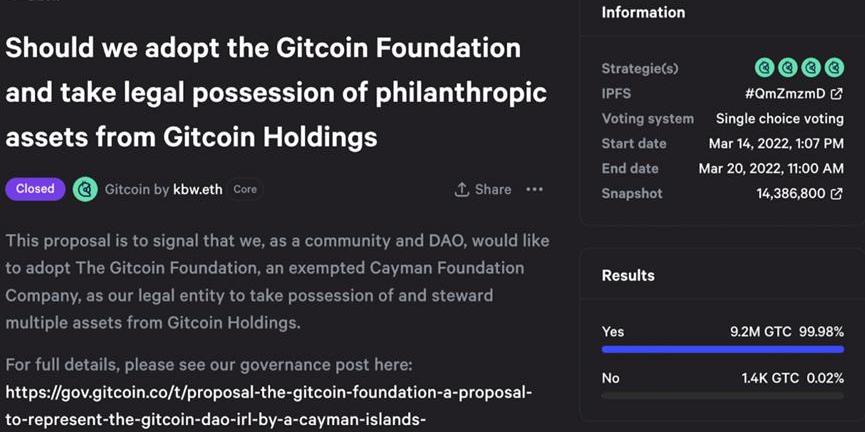Screen dimensions: 865x432
Task: Click the blue Yes result progress bar
Action: (722, 349)
